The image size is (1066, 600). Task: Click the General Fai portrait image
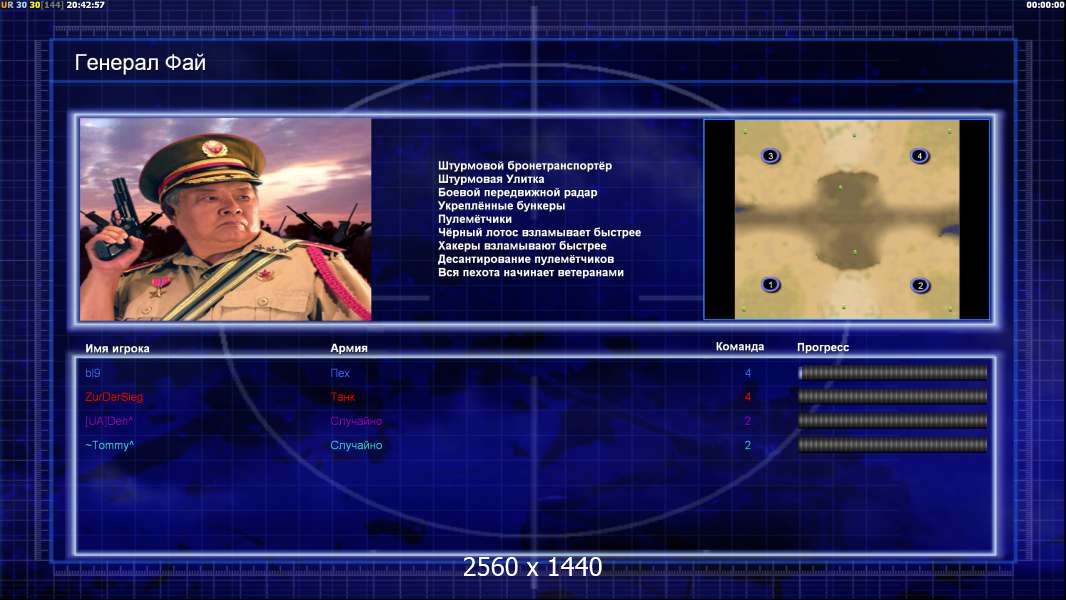(226, 219)
